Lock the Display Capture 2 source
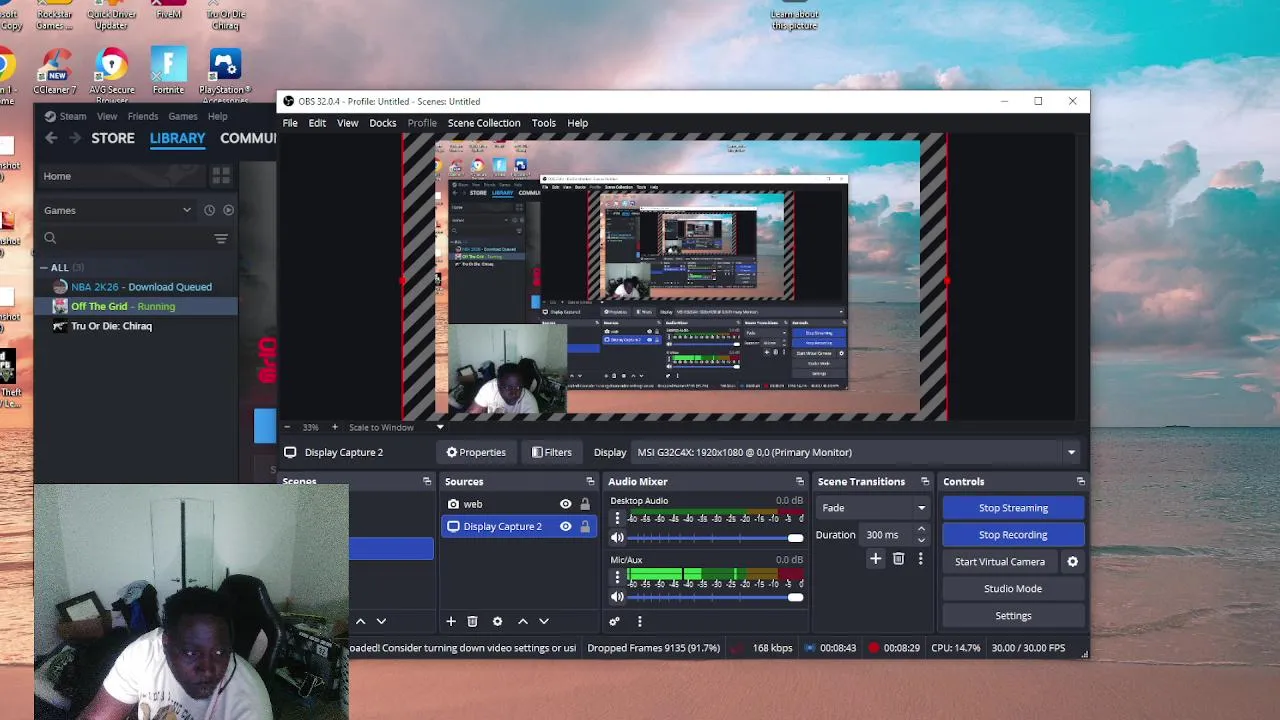 (x=585, y=526)
